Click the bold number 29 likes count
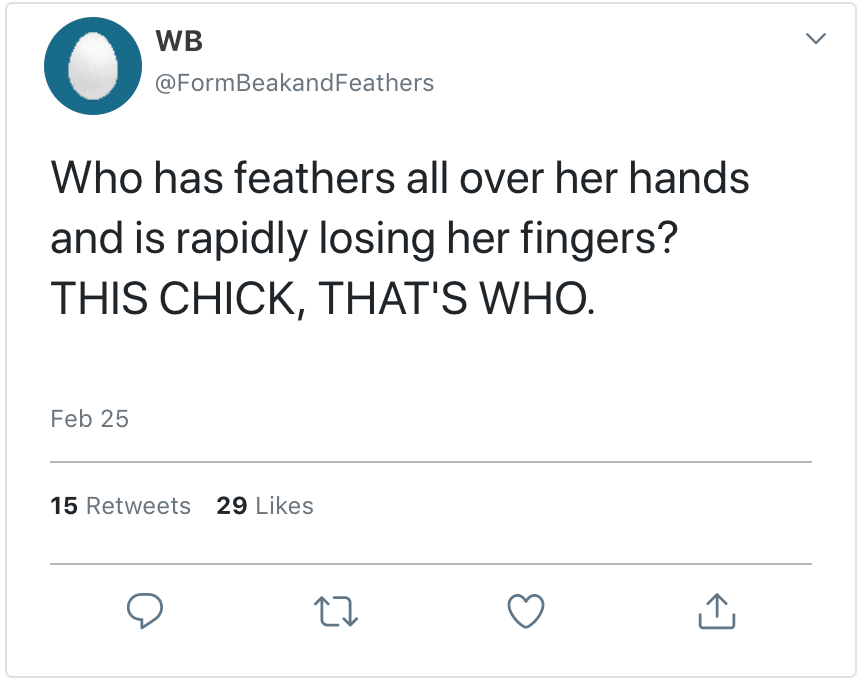The image size is (866, 686). (x=232, y=506)
